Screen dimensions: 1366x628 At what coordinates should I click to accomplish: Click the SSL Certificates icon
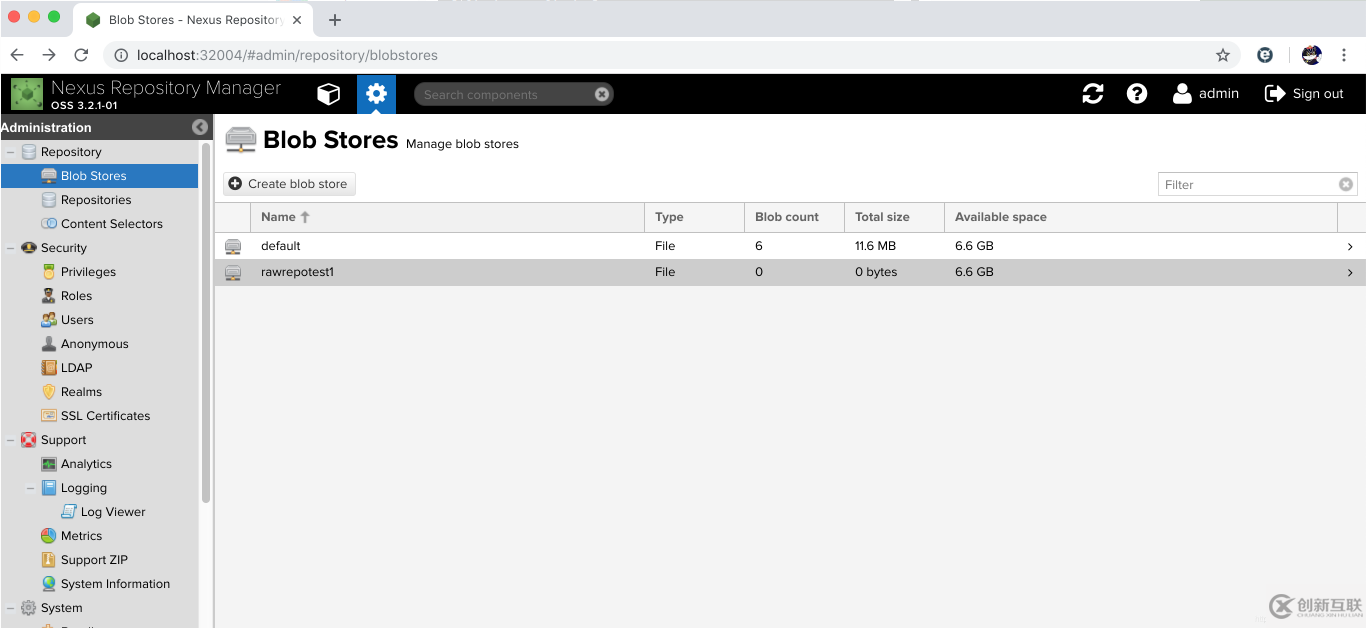[x=49, y=416]
